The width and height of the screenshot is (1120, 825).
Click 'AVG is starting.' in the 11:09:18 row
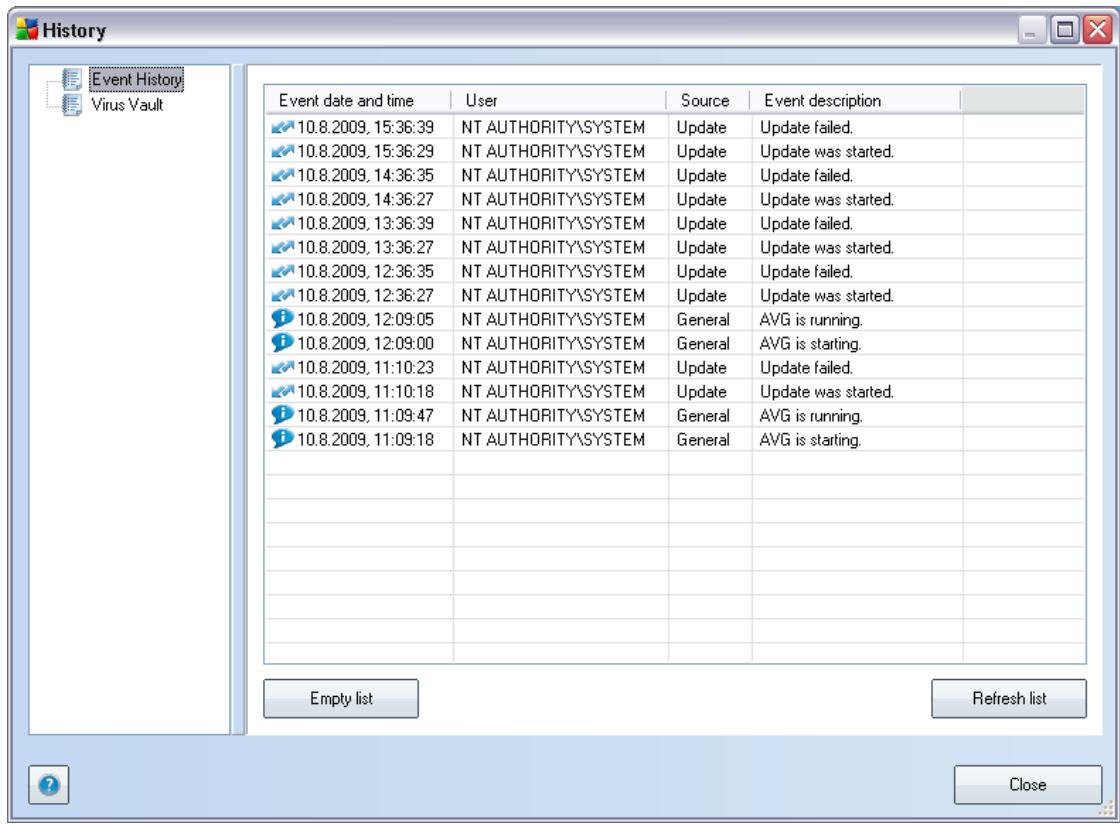click(x=810, y=439)
